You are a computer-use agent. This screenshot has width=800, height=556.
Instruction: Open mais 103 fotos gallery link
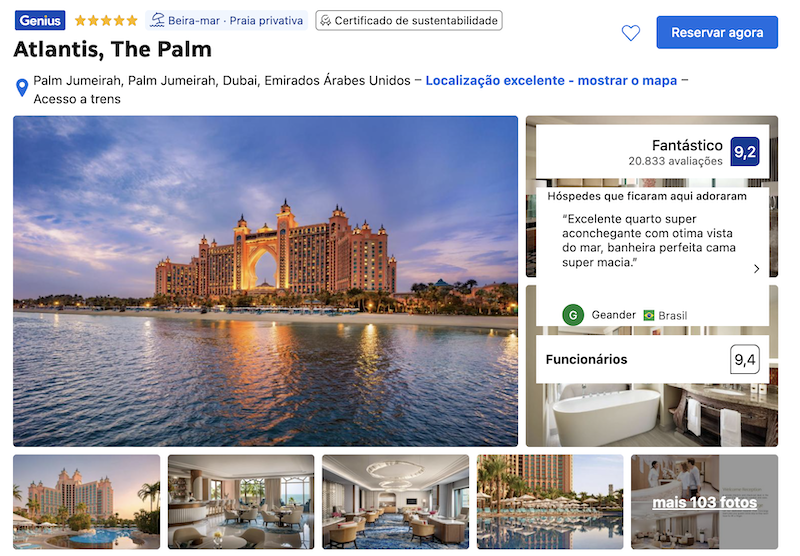tap(705, 502)
